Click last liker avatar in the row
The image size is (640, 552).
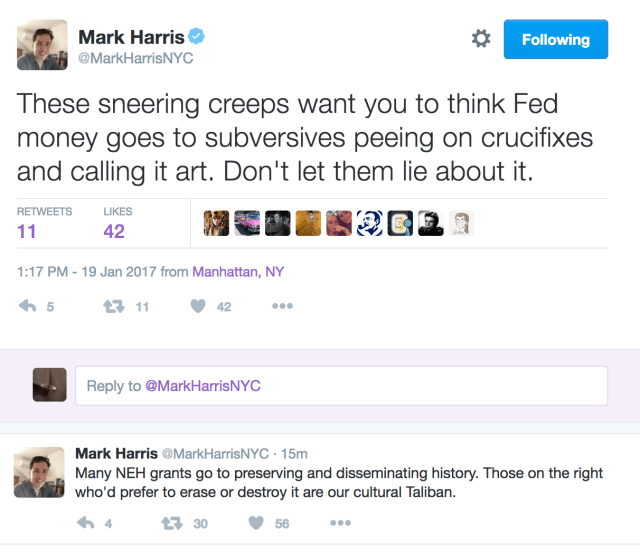coord(461,222)
